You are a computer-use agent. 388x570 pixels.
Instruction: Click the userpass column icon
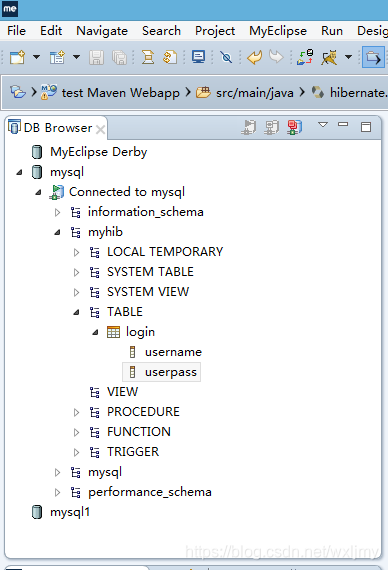(x=132, y=372)
